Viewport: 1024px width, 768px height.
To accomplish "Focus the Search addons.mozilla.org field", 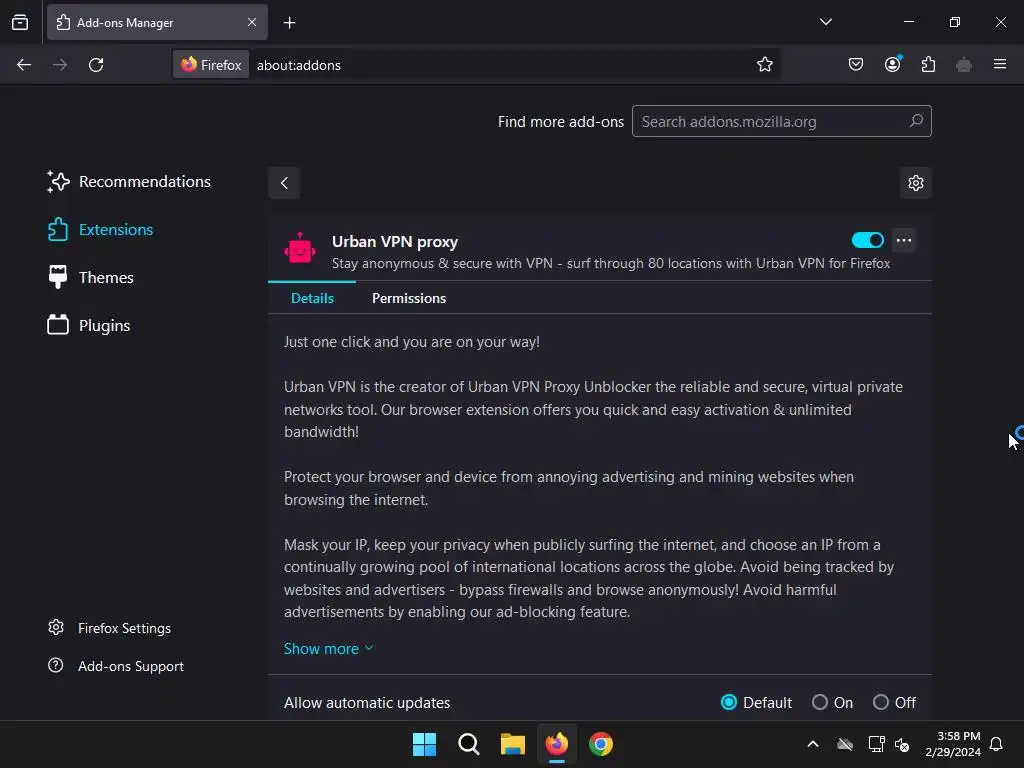I will (781, 121).
